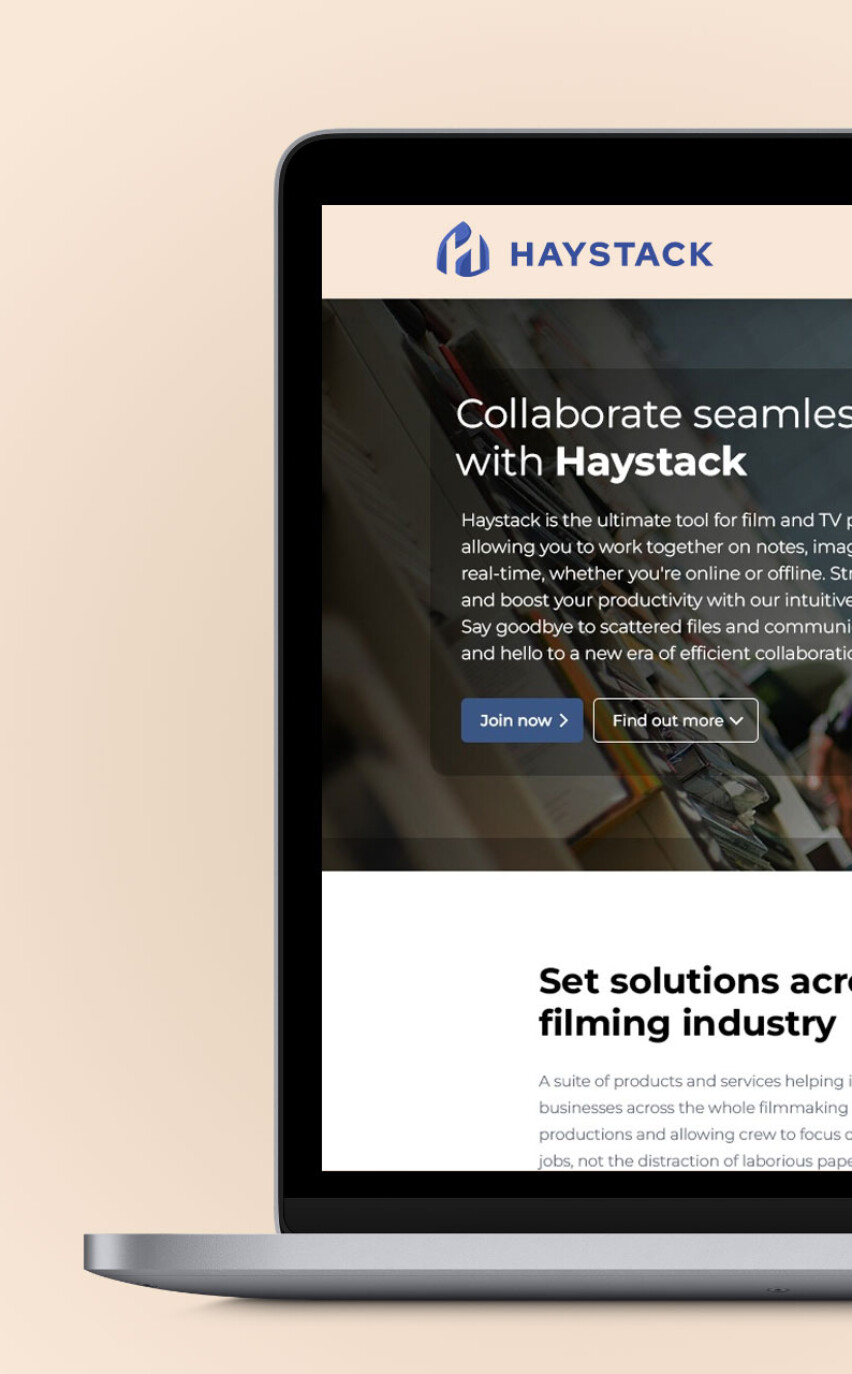Click the 'and hello to a new era' line

click(656, 654)
